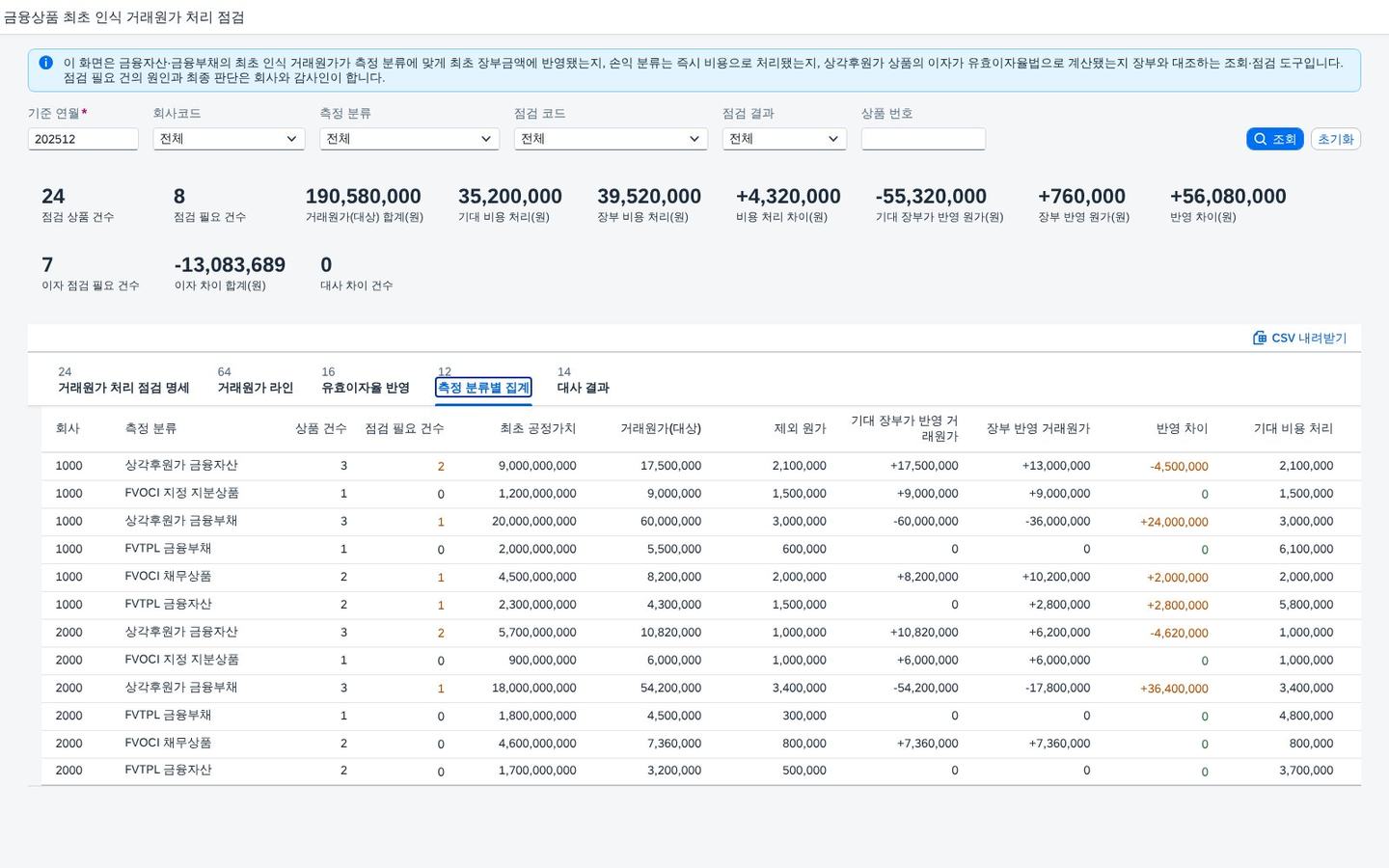Focus the 상품 번호 input field
This screenshot has height=868, width=1389.
pos(923,139)
